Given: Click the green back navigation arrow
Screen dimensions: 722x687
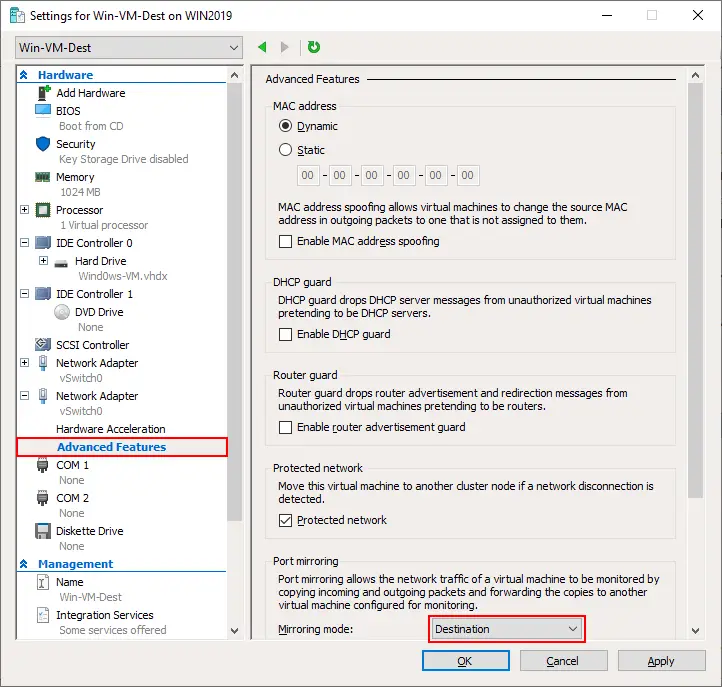Looking at the screenshot, I should [262, 47].
